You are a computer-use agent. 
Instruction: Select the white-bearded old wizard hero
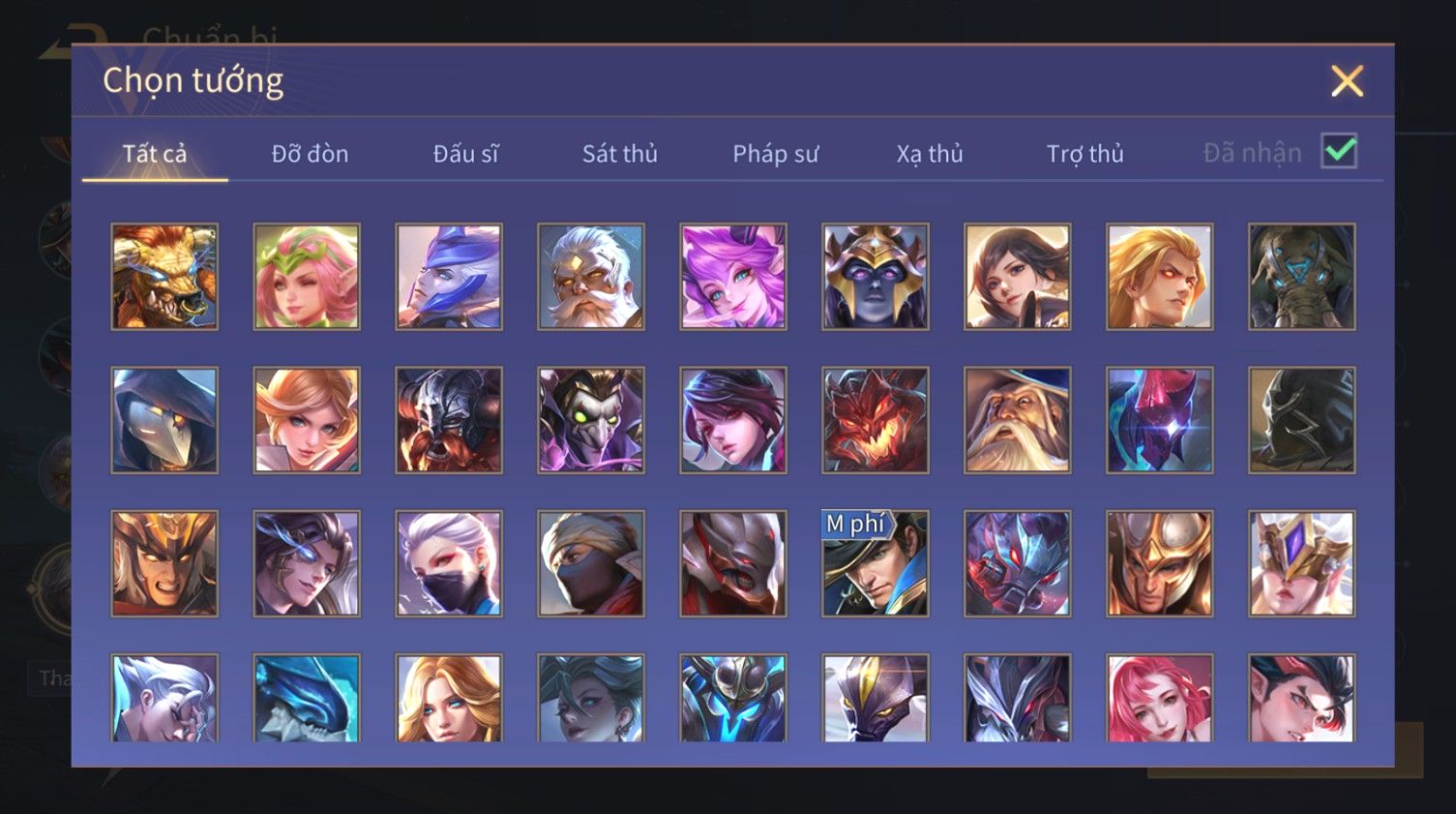(1017, 420)
